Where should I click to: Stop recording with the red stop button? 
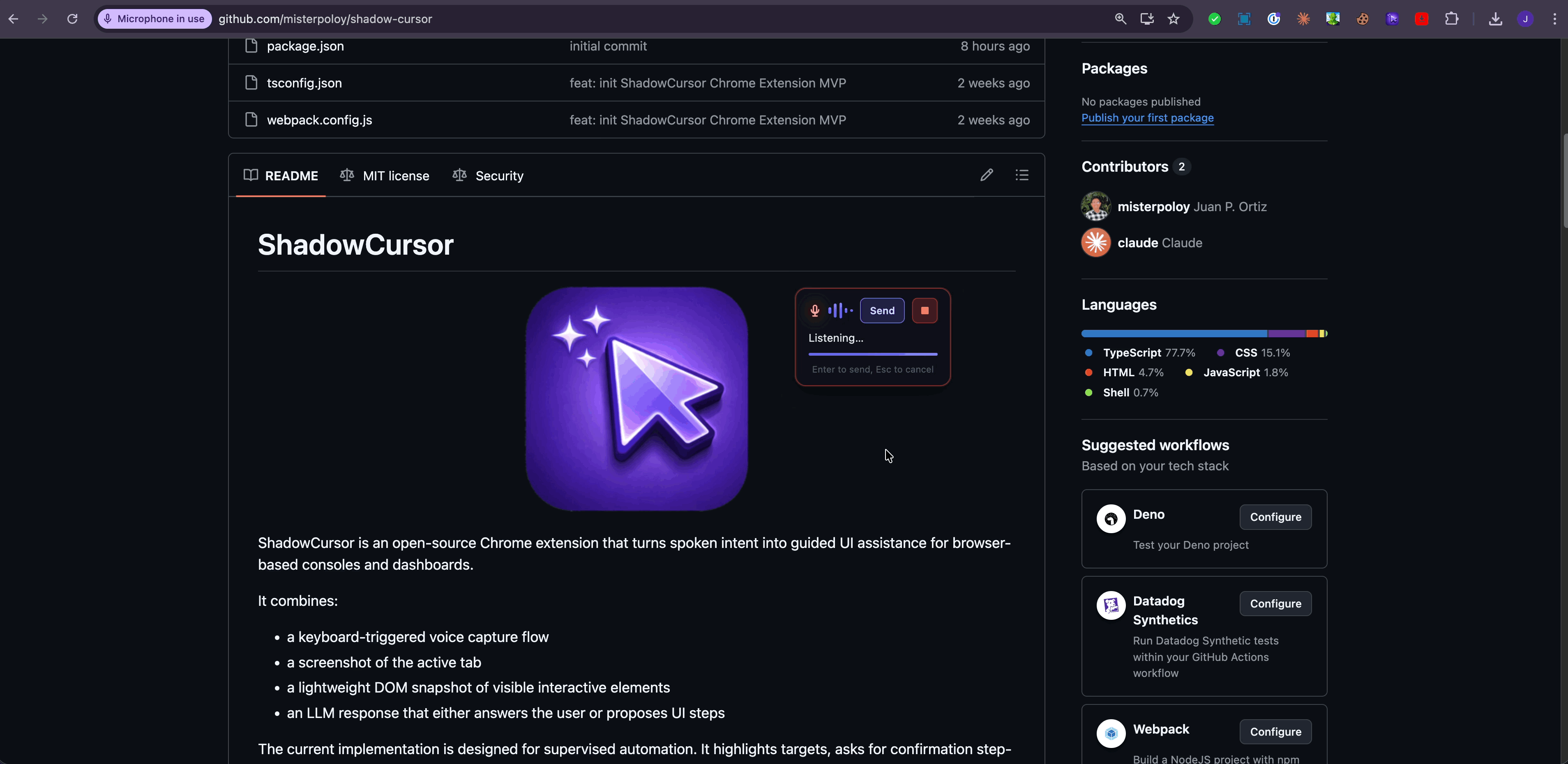(925, 310)
